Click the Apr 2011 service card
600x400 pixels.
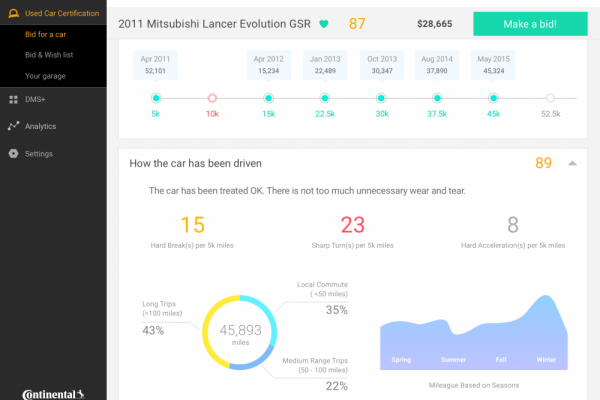(x=155, y=65)
